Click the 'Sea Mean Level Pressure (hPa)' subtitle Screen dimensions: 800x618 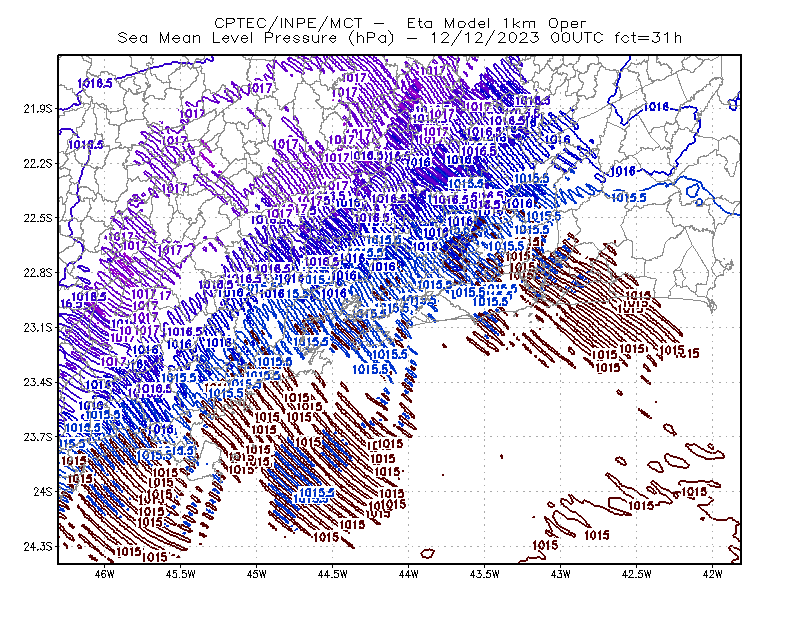[256, 38]
